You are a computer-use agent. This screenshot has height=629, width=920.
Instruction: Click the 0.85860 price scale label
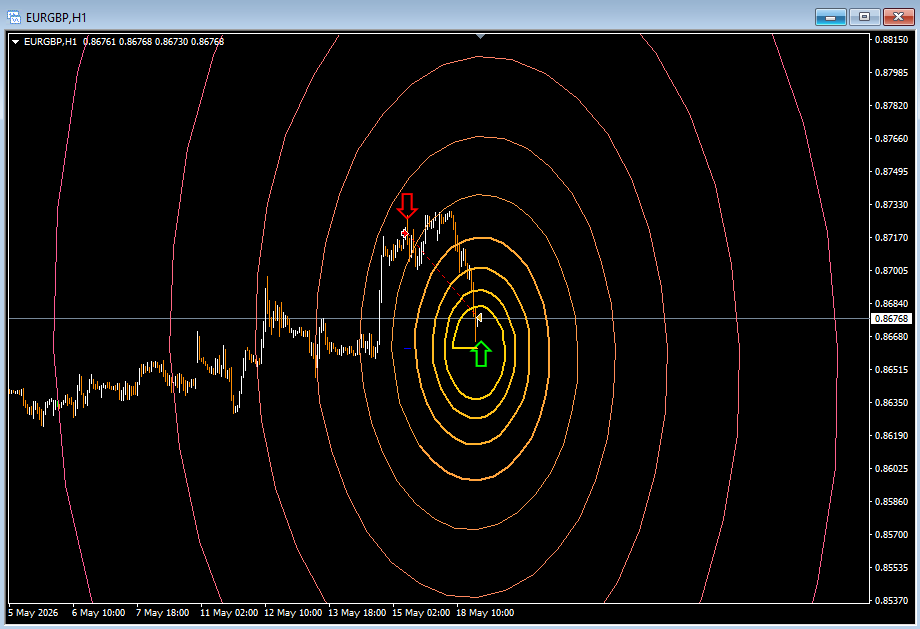point(891,502)
